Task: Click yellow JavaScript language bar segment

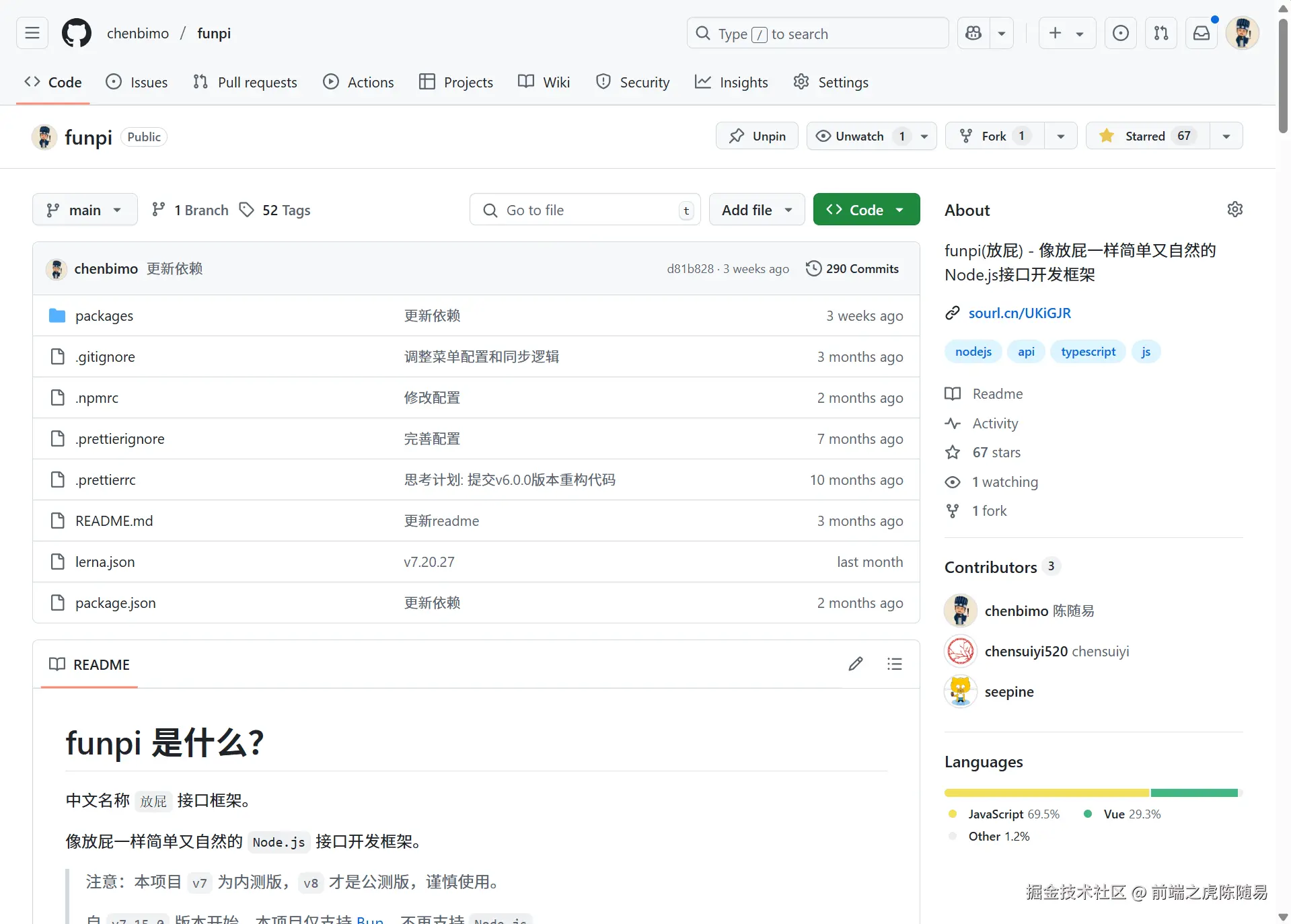Action: tap(1047, 793)
